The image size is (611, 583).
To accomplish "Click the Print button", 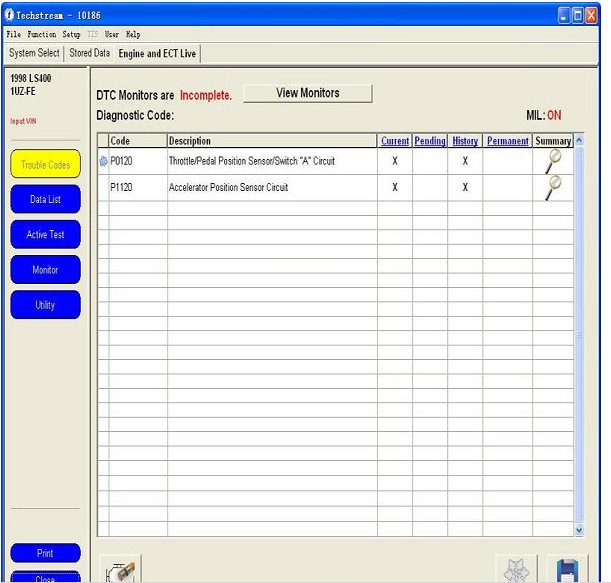I will [x=46, y=553].
